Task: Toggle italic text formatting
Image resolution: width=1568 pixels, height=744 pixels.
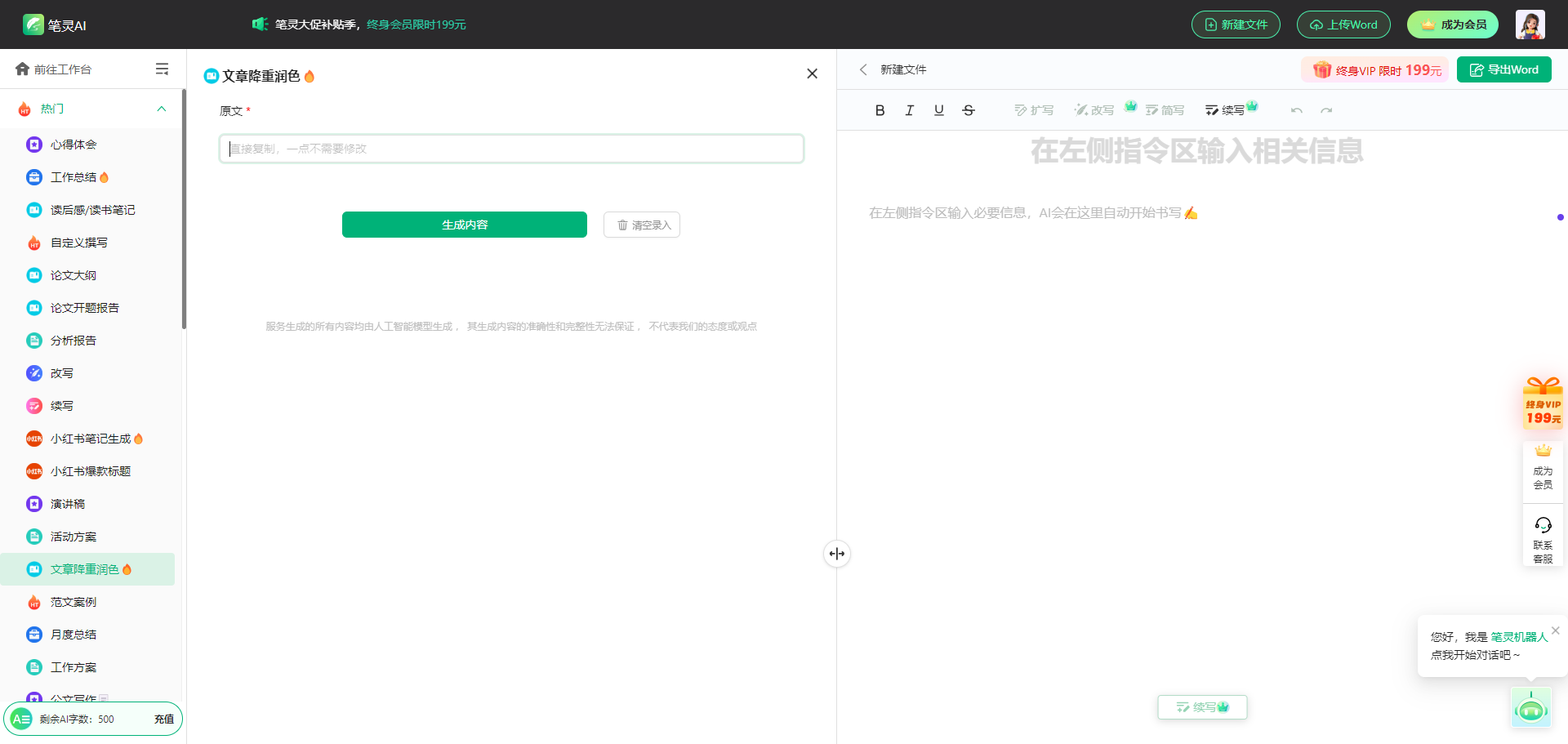Action: (x=909, y=110)
